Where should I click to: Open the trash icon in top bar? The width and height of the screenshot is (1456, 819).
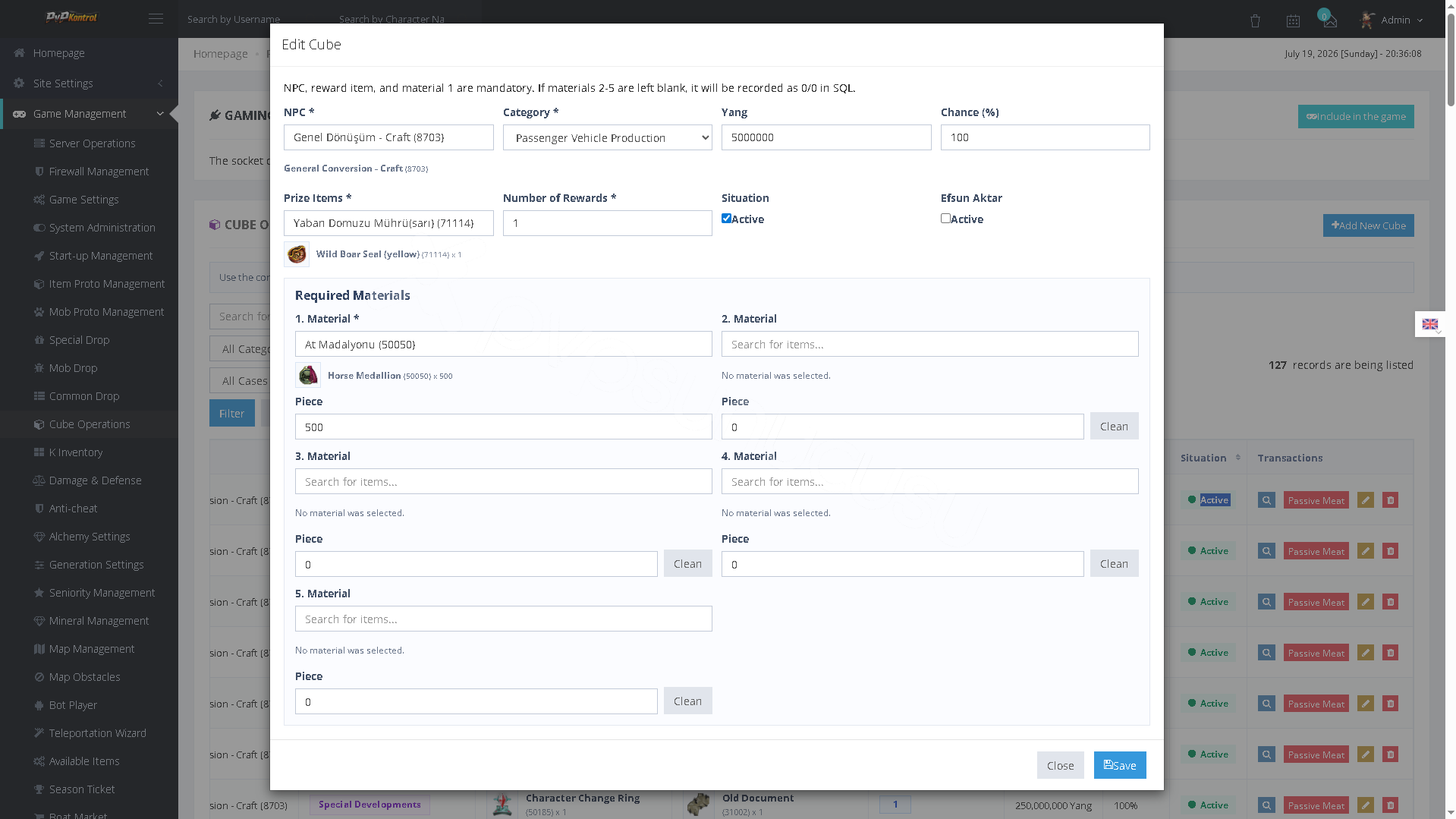click(1255, 21)
